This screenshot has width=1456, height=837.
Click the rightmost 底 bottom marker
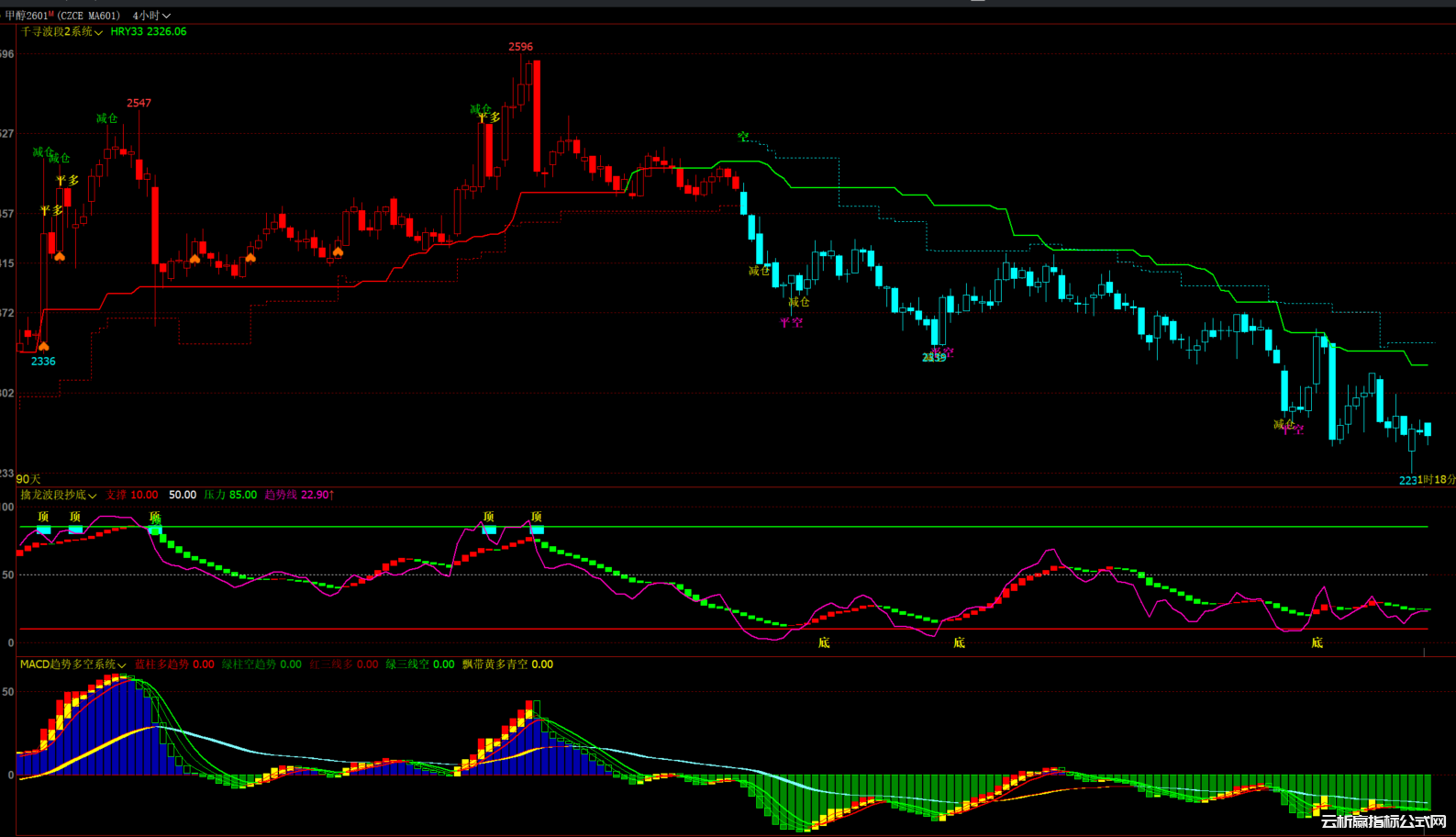pos(1317,642)
